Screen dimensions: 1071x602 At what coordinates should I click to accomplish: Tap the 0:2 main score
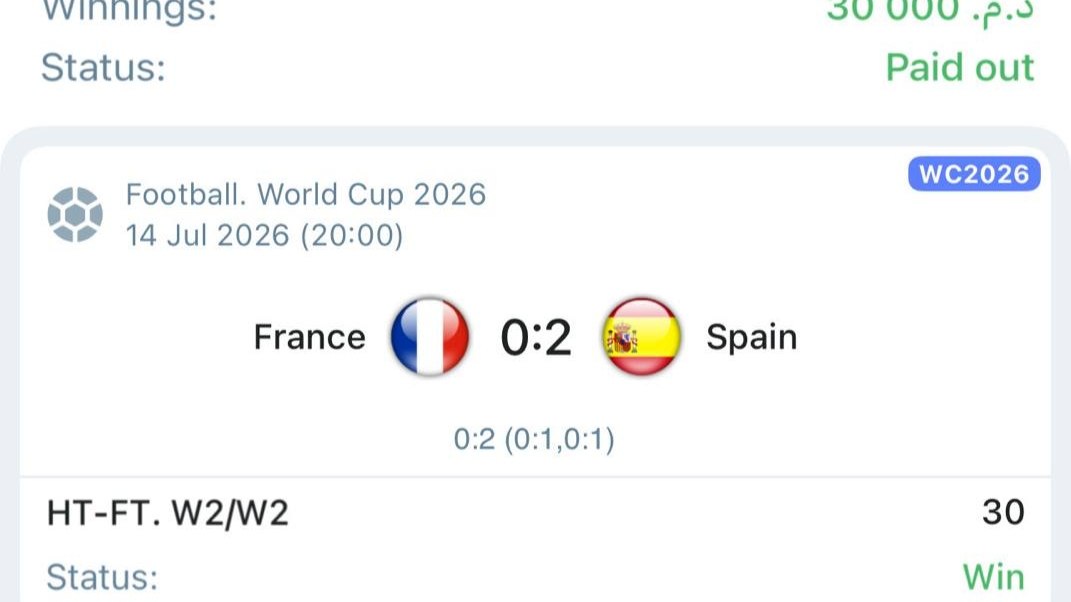pyautogui.click(x=536, y=338)
